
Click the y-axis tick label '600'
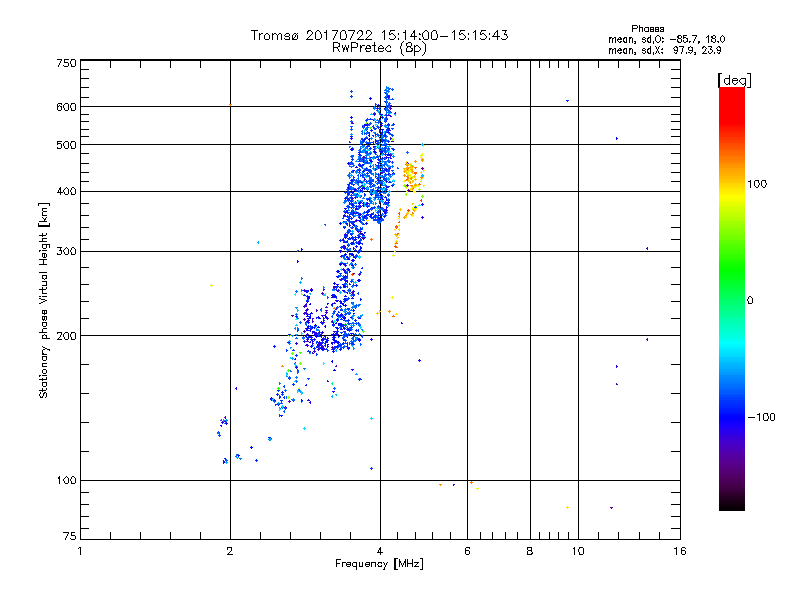tap(66, 107)
